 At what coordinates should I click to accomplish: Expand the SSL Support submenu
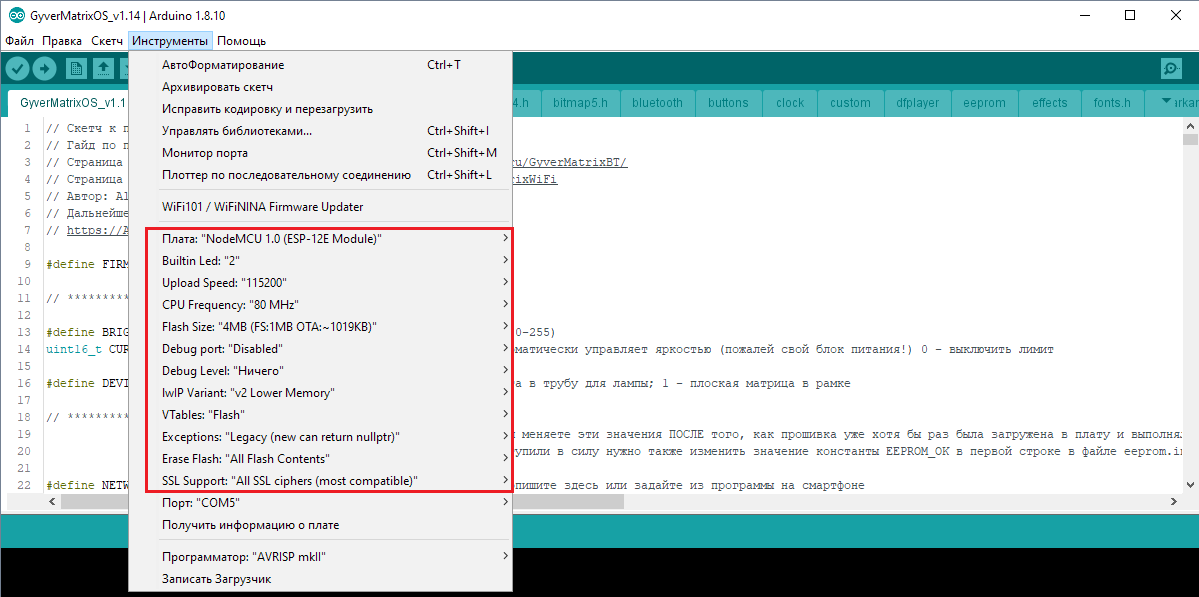click(320, 481)
